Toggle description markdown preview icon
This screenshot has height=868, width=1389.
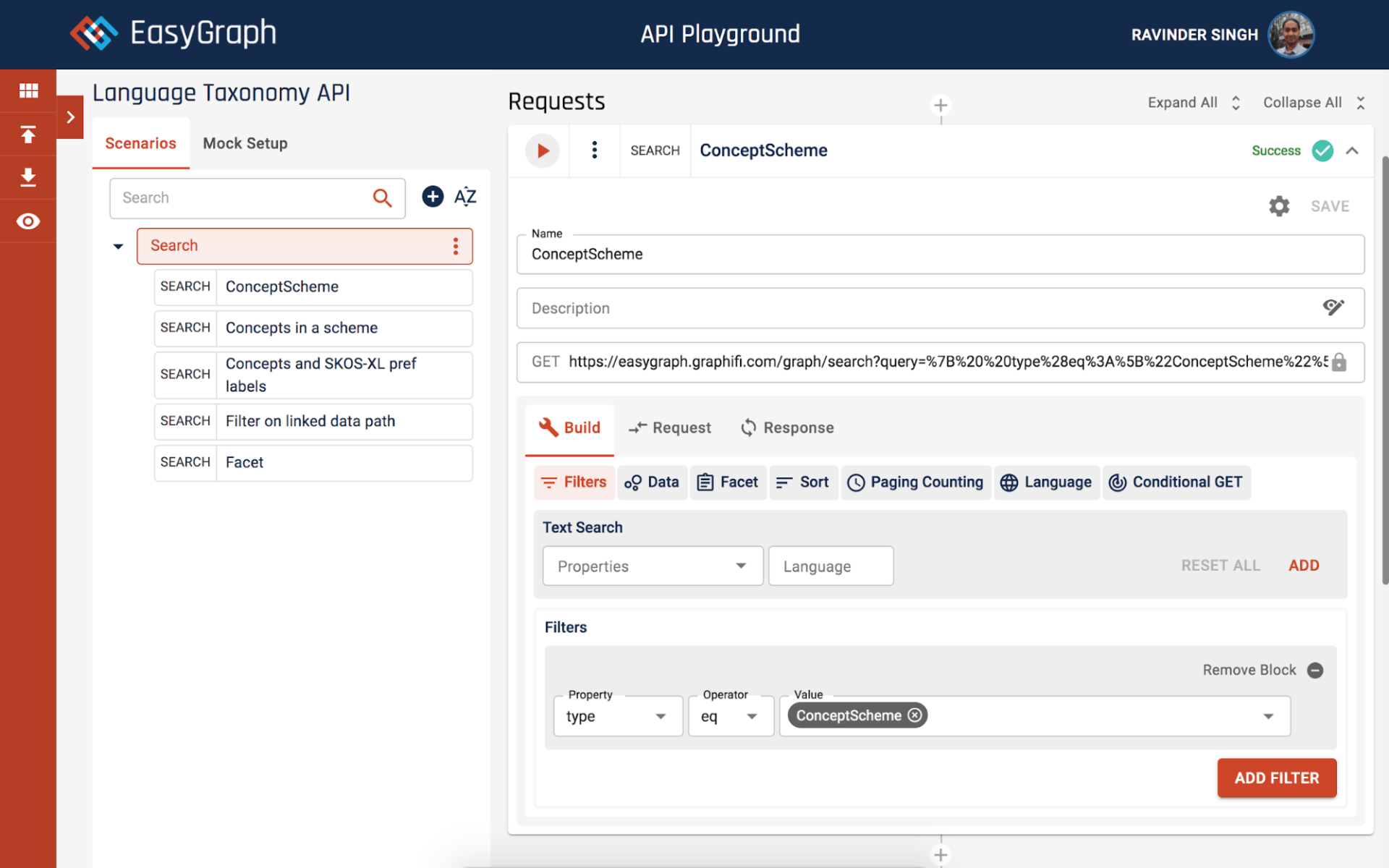pos(1333,307)
